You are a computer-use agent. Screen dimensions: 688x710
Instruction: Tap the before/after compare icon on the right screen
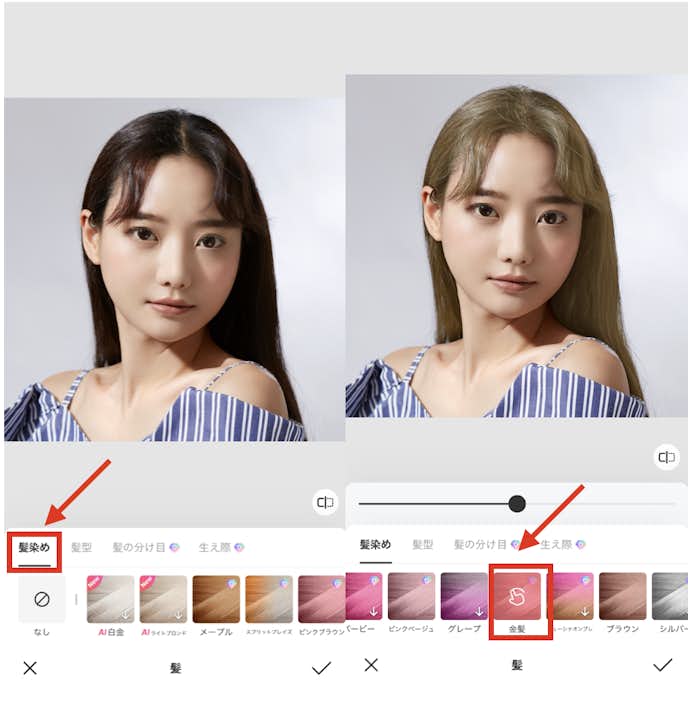click(666, 457)
